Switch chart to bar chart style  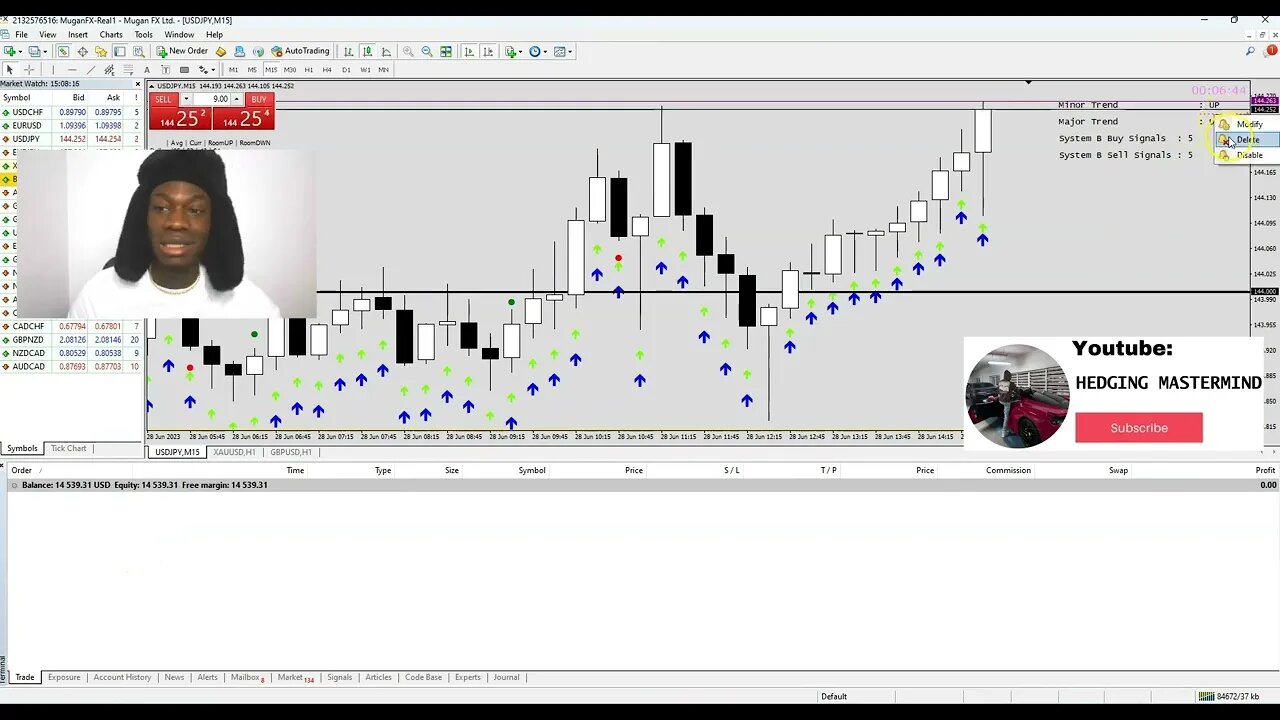pos(348,51)
